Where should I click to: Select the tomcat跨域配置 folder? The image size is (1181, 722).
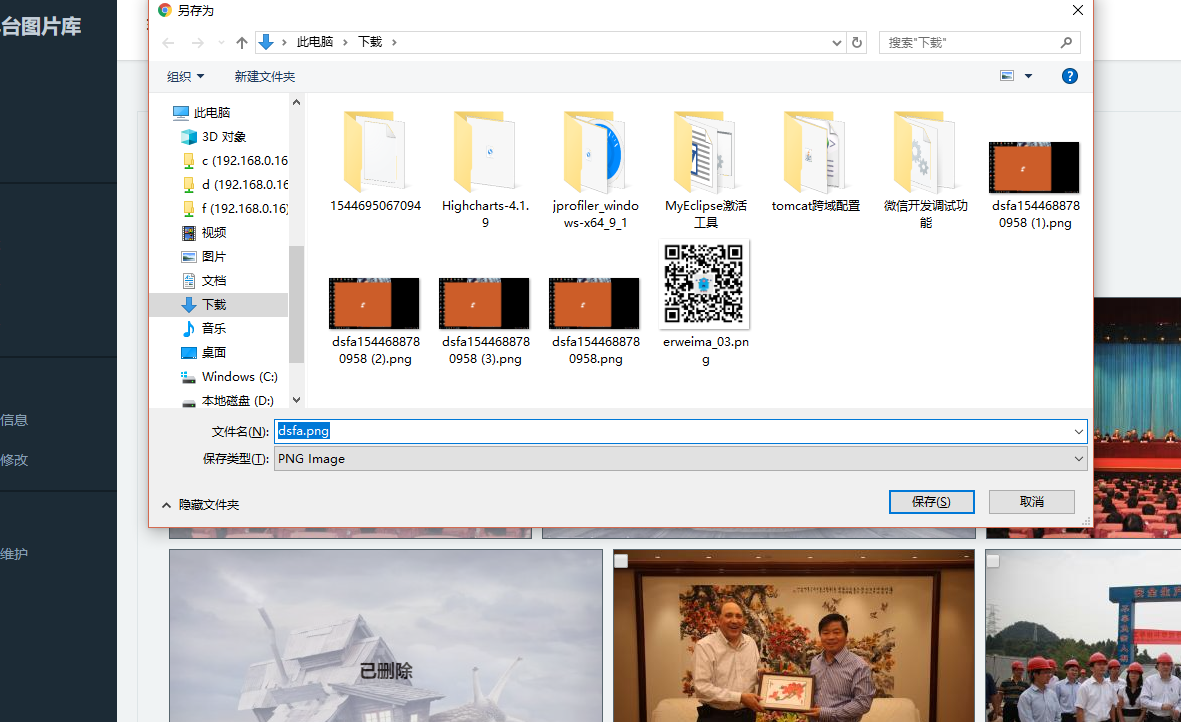tap(816, 161)
